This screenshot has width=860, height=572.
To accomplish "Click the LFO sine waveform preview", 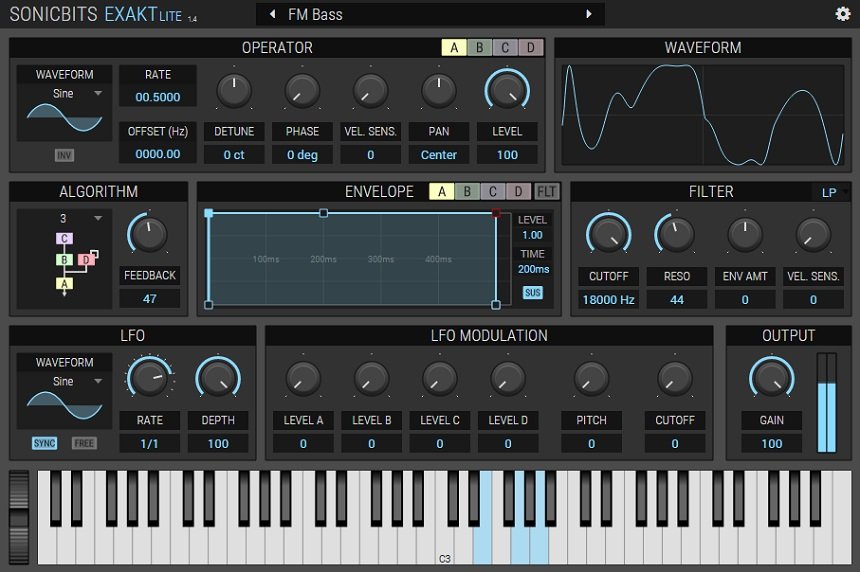I will click(64, 406).
